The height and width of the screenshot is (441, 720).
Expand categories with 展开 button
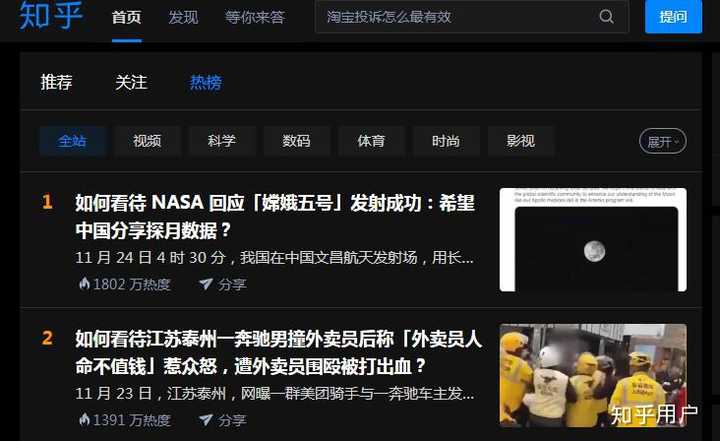tap(663, 141)
